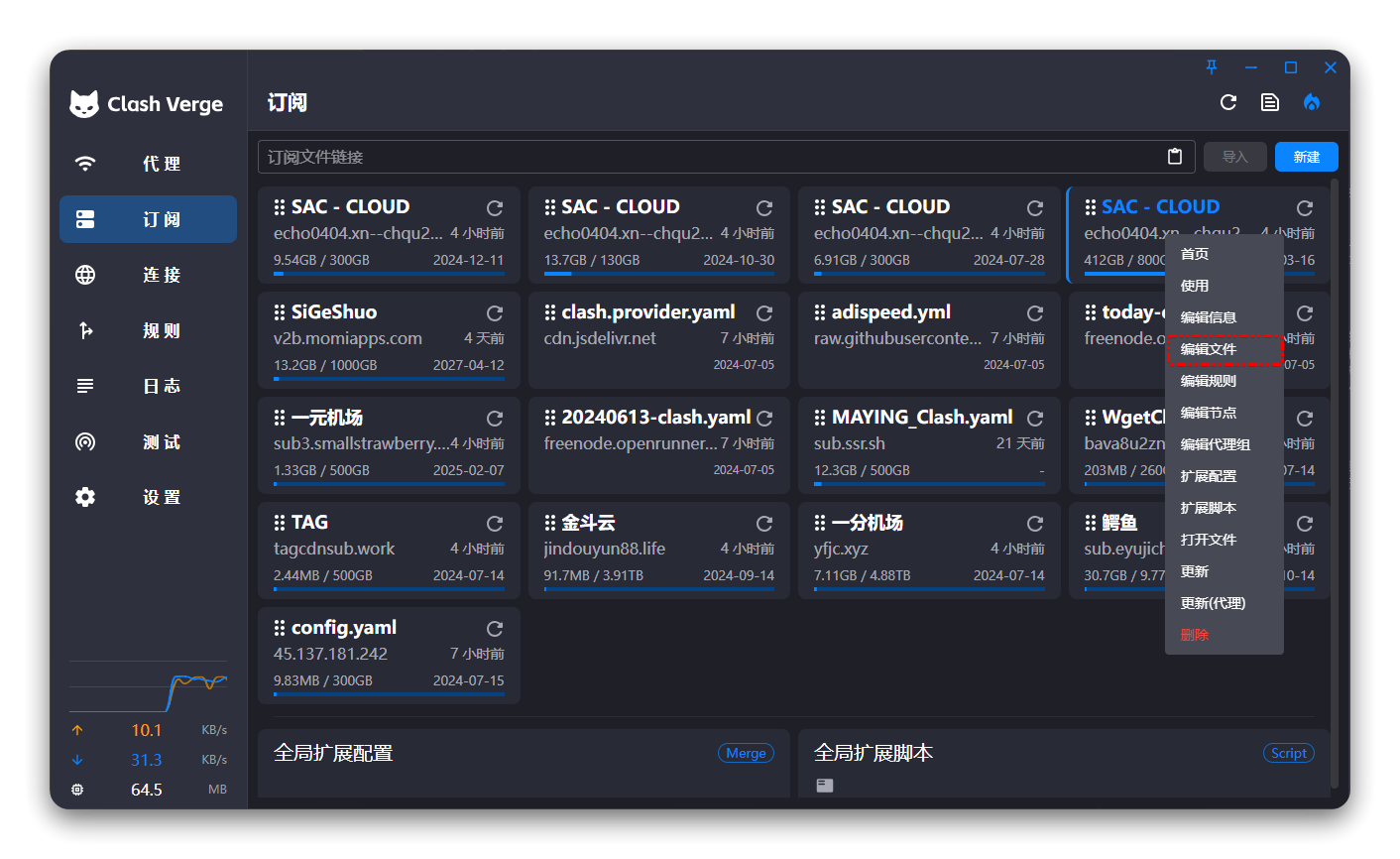
Task: Pick 编辑代理组 from the context menu
Action: click(x=1215, y=444)
